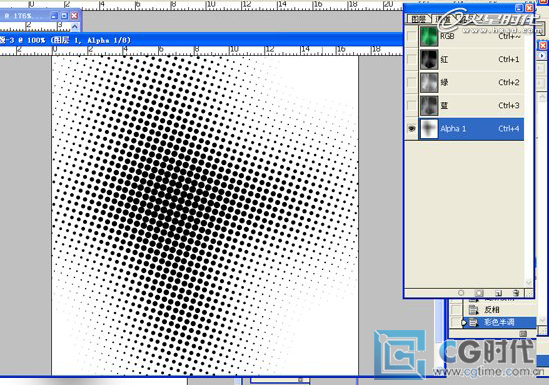Load channel as selection icon in Channels panel
The height and width of the screenshot is (385, 549).
click(x=461, y=293)
